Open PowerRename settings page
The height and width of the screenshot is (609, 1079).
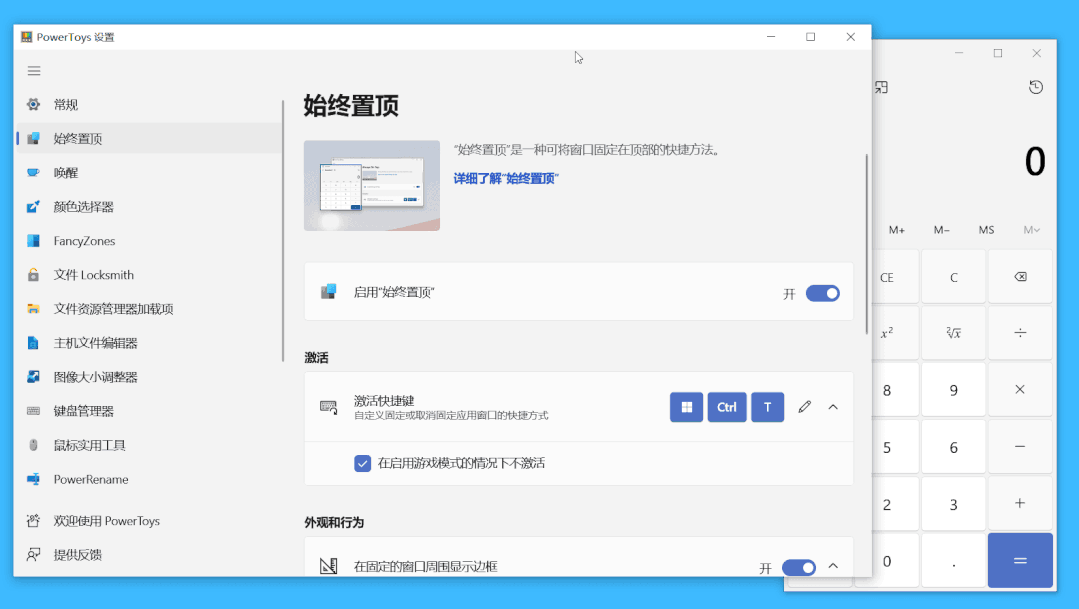[x=148, y=479]
